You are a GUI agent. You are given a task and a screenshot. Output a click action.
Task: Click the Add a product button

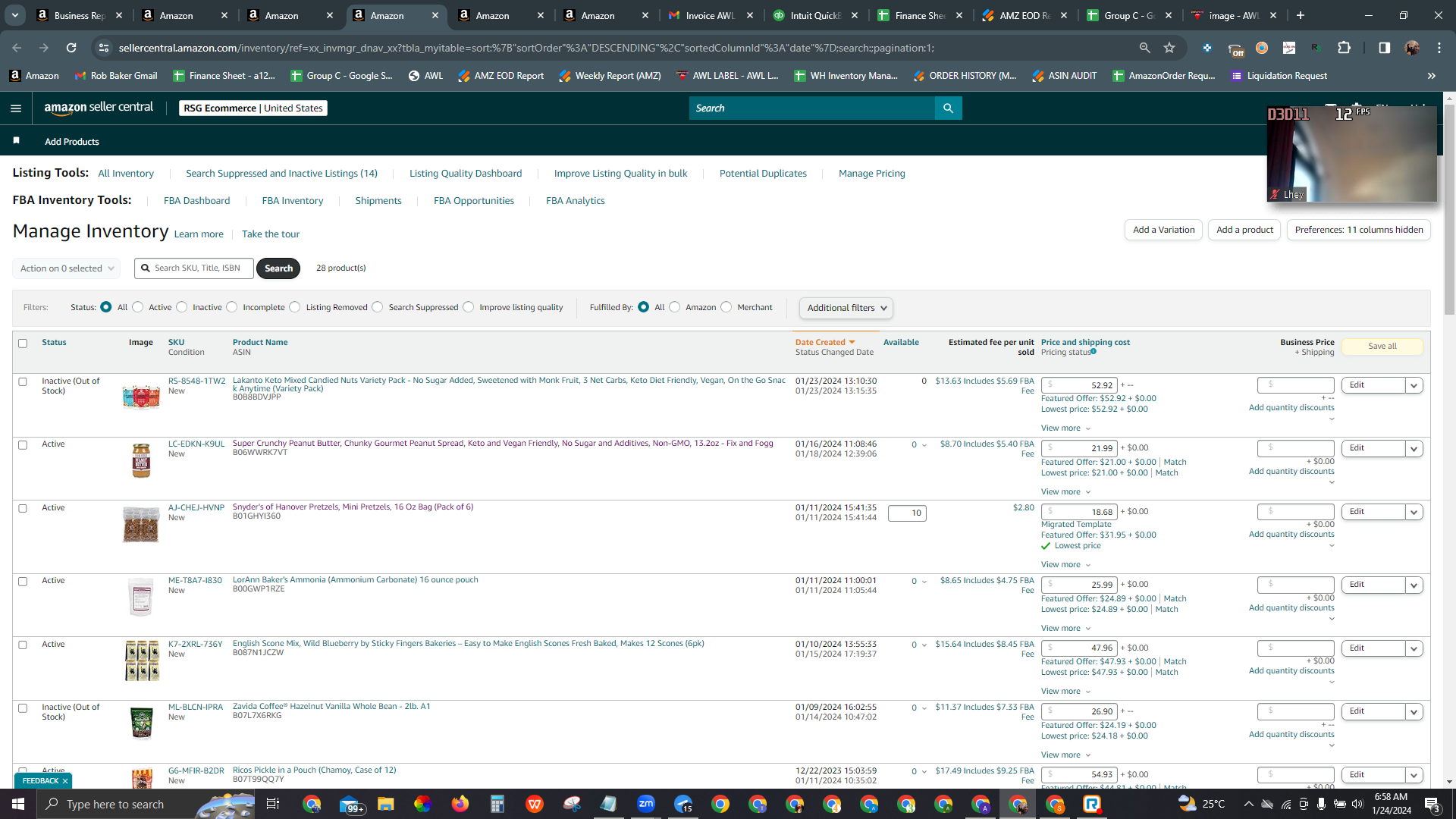pos(1244,230)
